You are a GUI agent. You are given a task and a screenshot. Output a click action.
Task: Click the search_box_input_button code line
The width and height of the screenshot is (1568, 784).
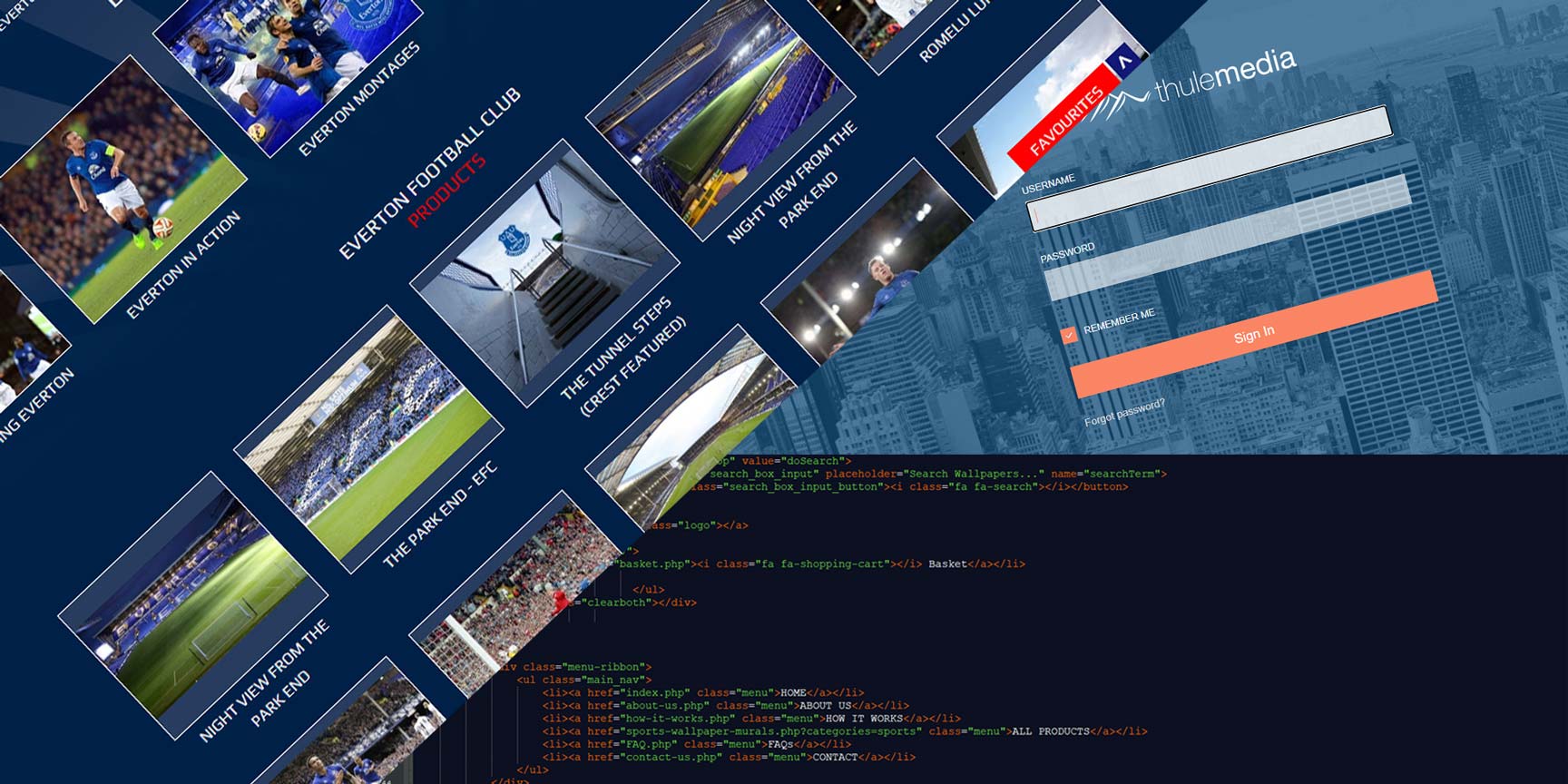(x=909, y=486)
